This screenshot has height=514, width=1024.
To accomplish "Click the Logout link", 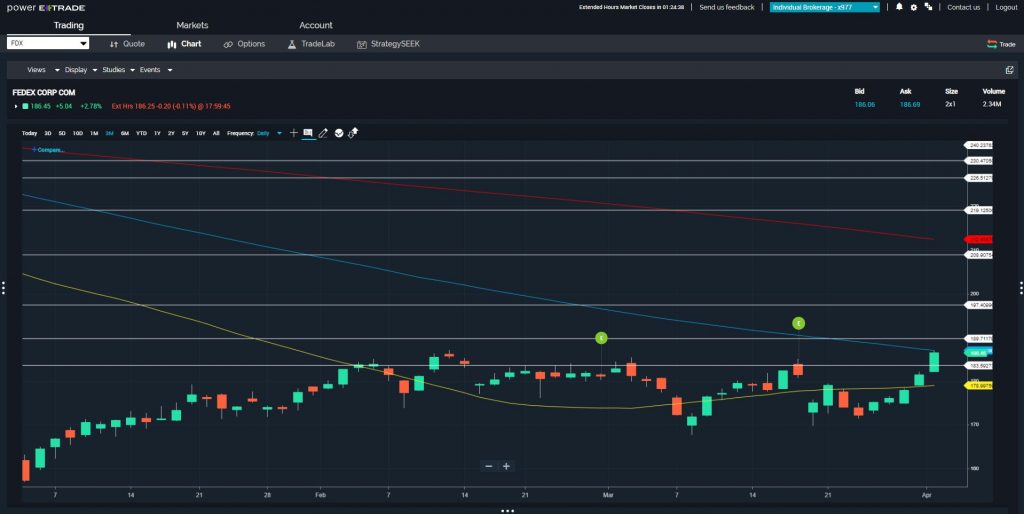I will (x=1006, y=7).
